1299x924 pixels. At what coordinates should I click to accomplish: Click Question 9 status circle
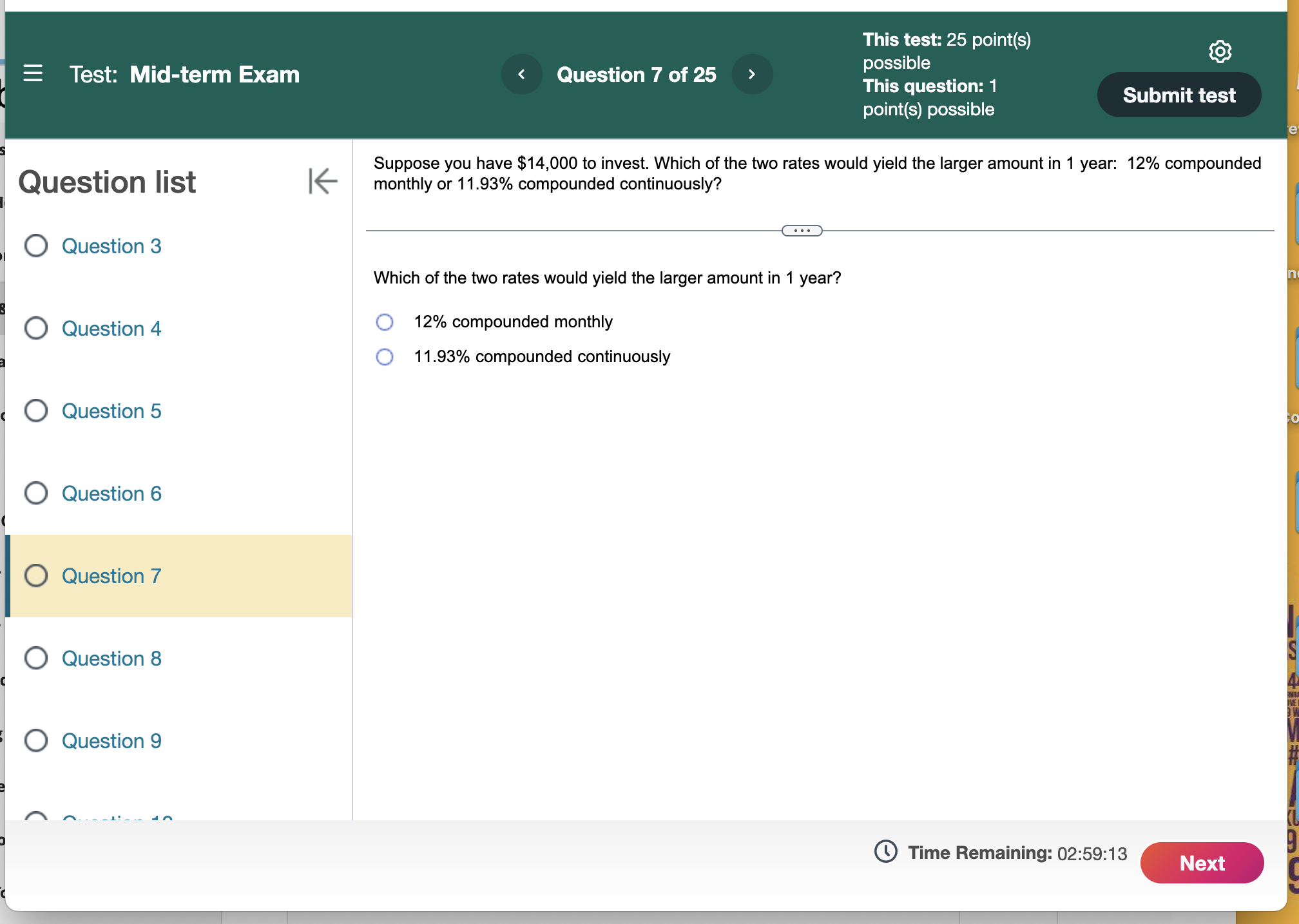[x=36, y=740]
